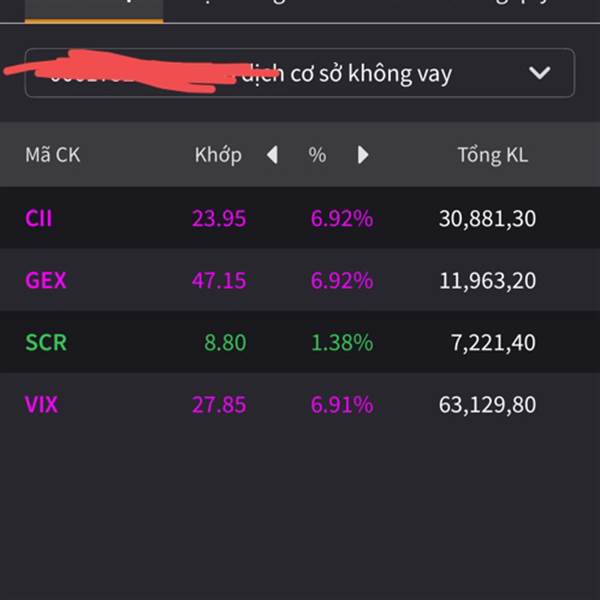This screenshot has height=600, width=600.
Task: Click the VIX 6.91% change value
Action: click(341, 404)
